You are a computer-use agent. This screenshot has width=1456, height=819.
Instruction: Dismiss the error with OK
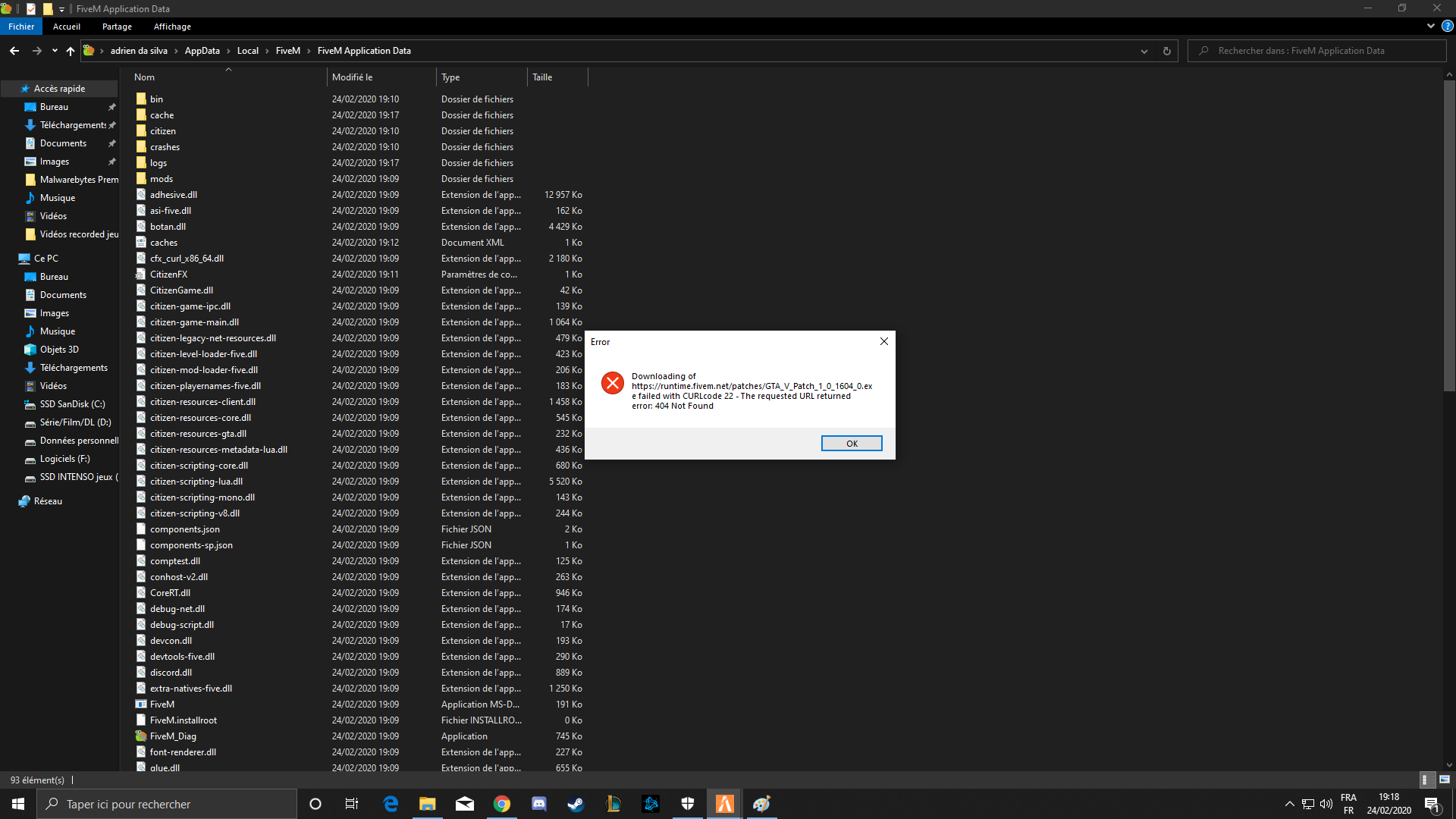(851, 443)
